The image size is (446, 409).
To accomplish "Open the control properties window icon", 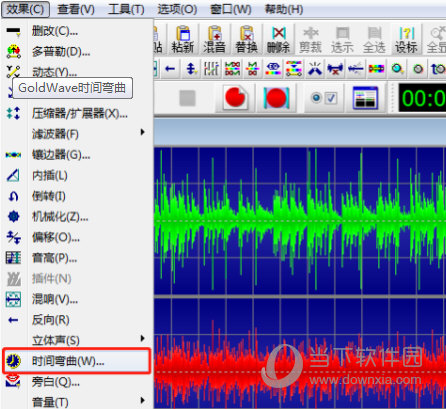I will click(x=365, y=98).
